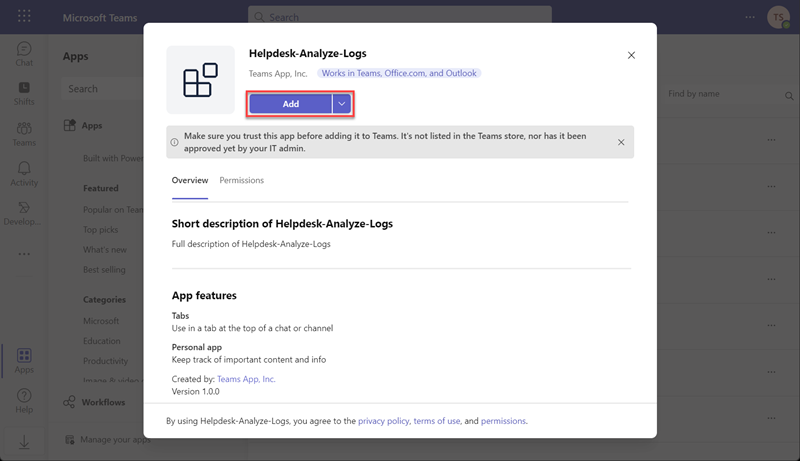
Task: Click the Helpdesk-Analyze-Logs app icon
Action: [x=201, y=80]
